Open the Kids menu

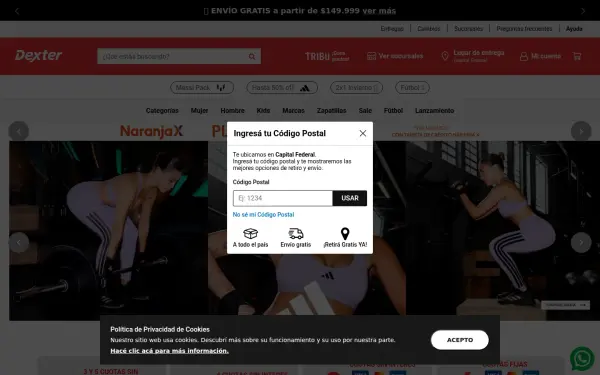[x=263, y=111]
